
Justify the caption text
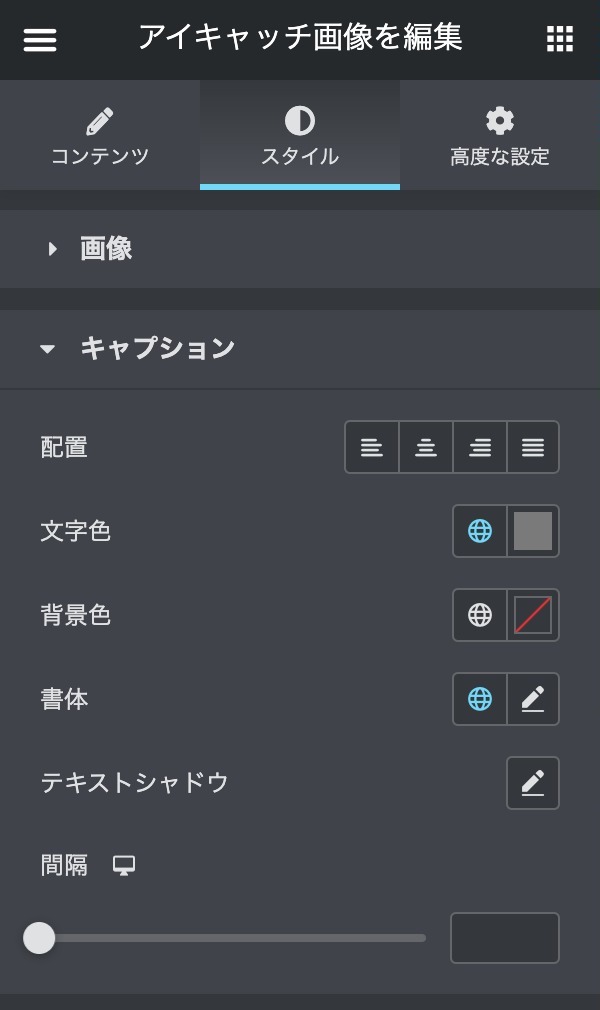(x=533, y=447)
